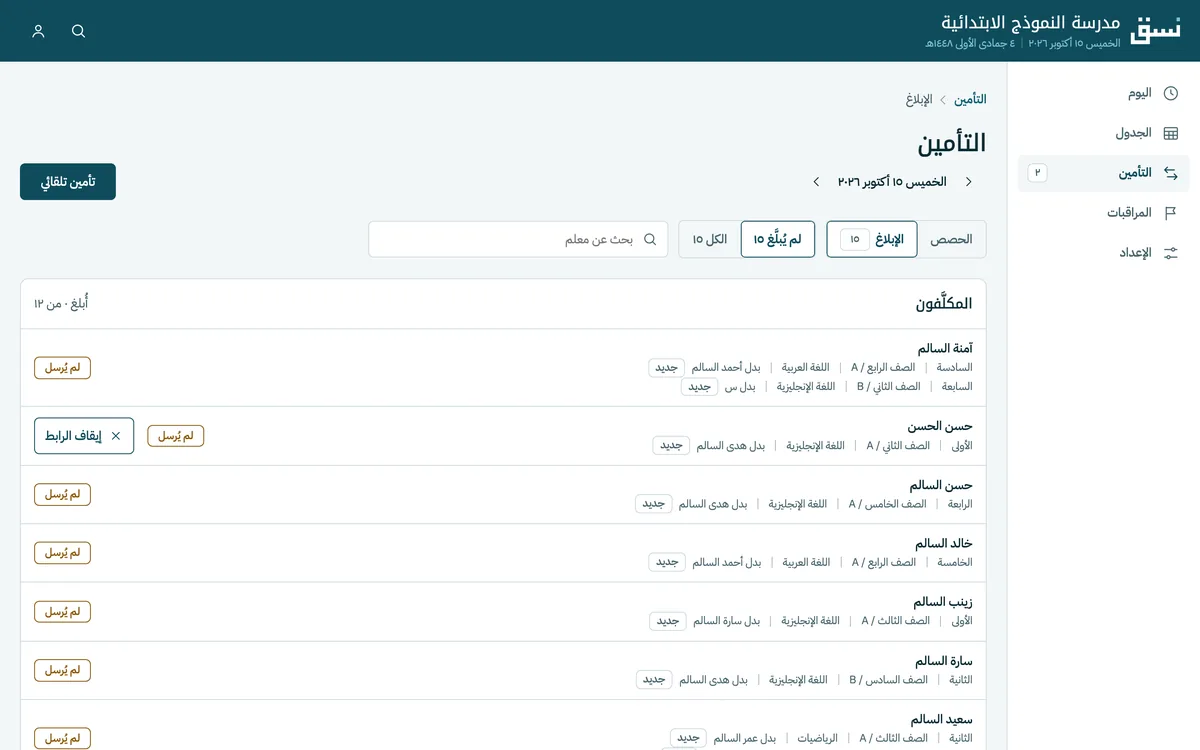Click لم يُرسل badge for خالد السالم
The image size is (1200, 750).
coord(63,553)
